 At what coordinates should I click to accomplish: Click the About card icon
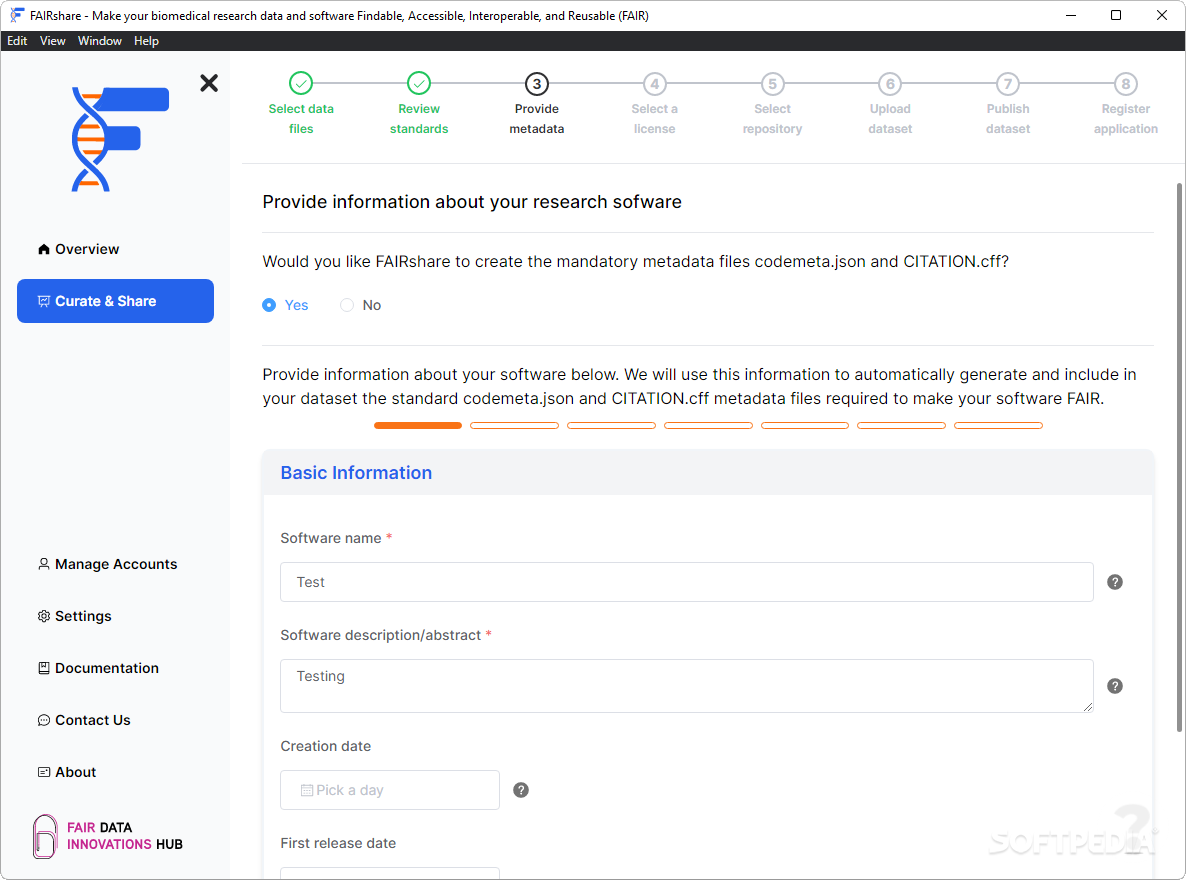[x=44, y=772]
